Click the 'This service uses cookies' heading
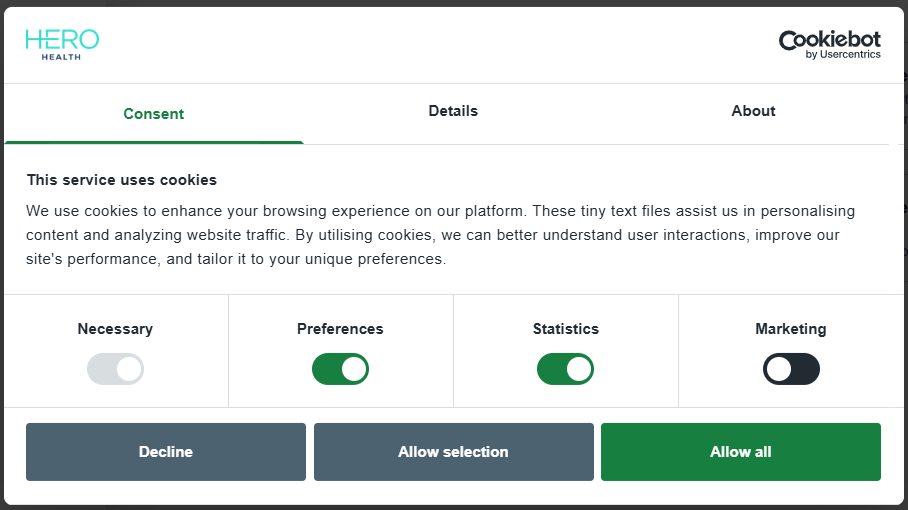 [122, 180]
